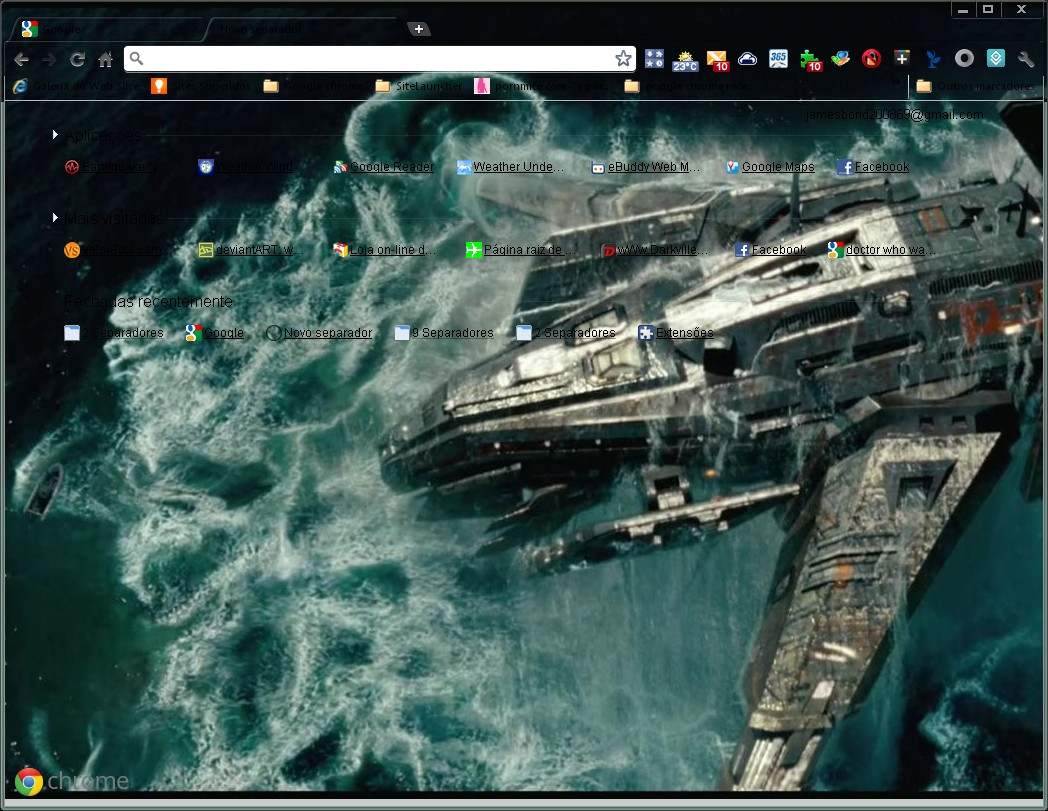1048x811 pixels.
Task: Restore the 9 Separadores window
Action: tap(444, 333)
